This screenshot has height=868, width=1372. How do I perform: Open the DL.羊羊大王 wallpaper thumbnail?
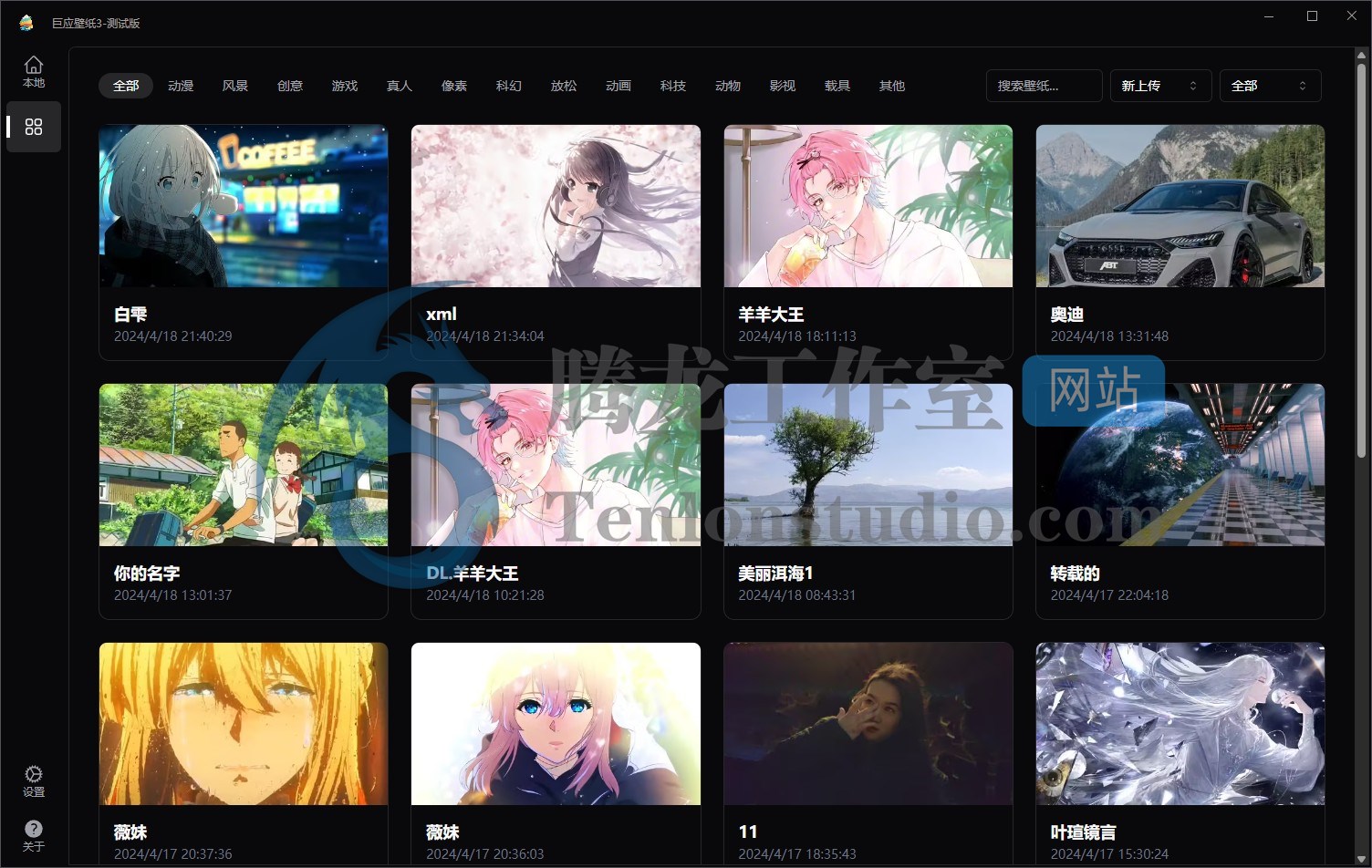pos(556,465)
